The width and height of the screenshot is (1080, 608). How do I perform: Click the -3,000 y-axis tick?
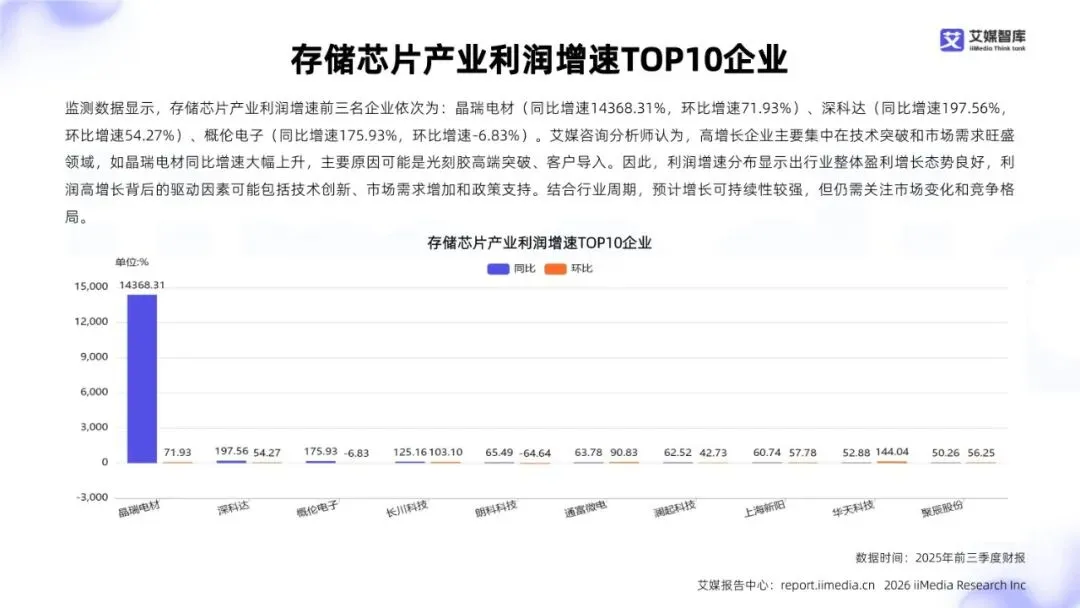coord(92,497)
